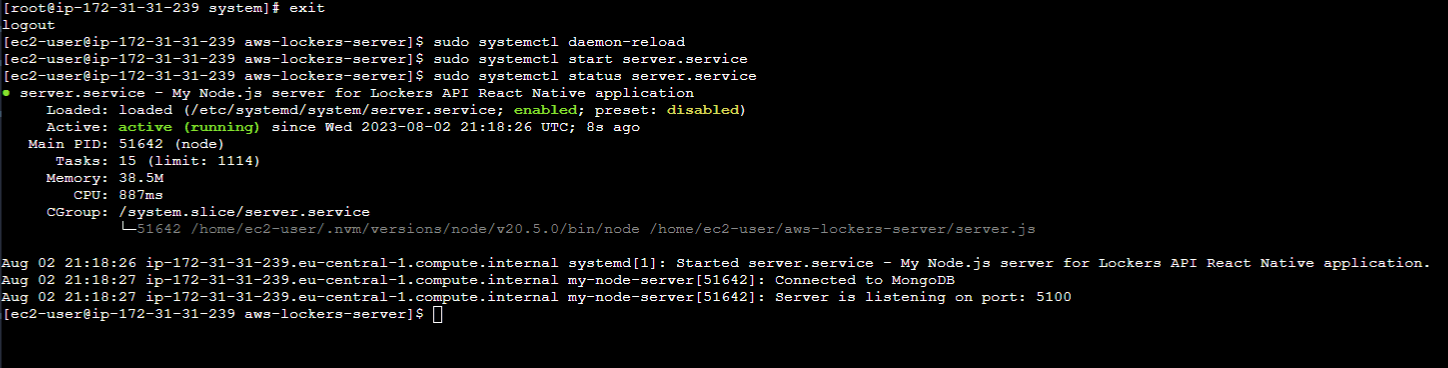Click the systemd[1] Started server.service log line
This screenshot has height=368, width=1448.
click(715, 263)
